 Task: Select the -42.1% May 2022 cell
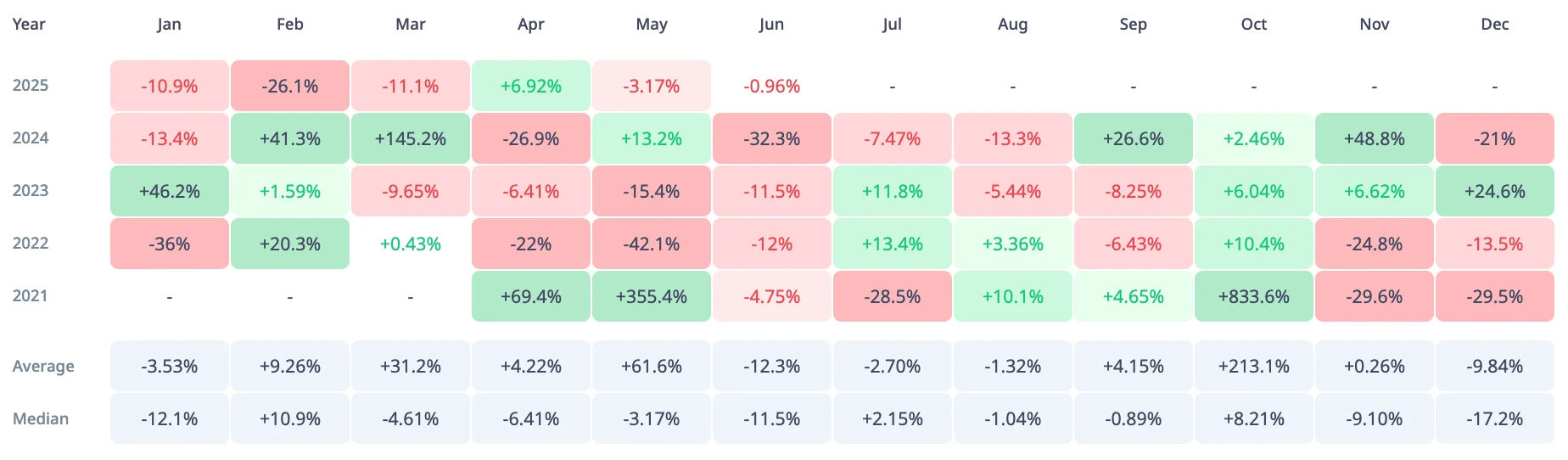click(x=651, y=244)
